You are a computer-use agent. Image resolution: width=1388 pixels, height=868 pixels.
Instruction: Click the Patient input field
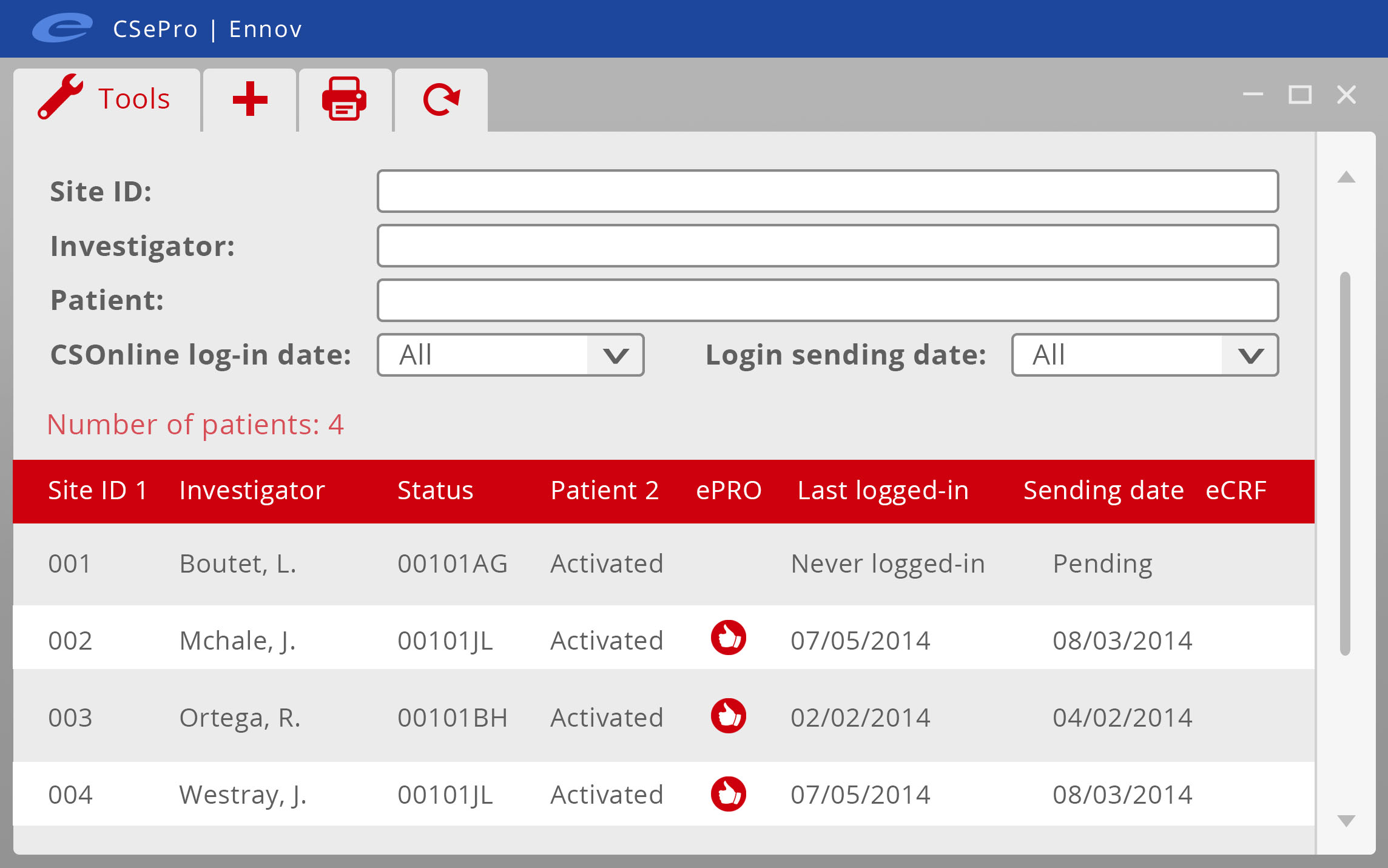pyautogui.click(x=827, y=300)
